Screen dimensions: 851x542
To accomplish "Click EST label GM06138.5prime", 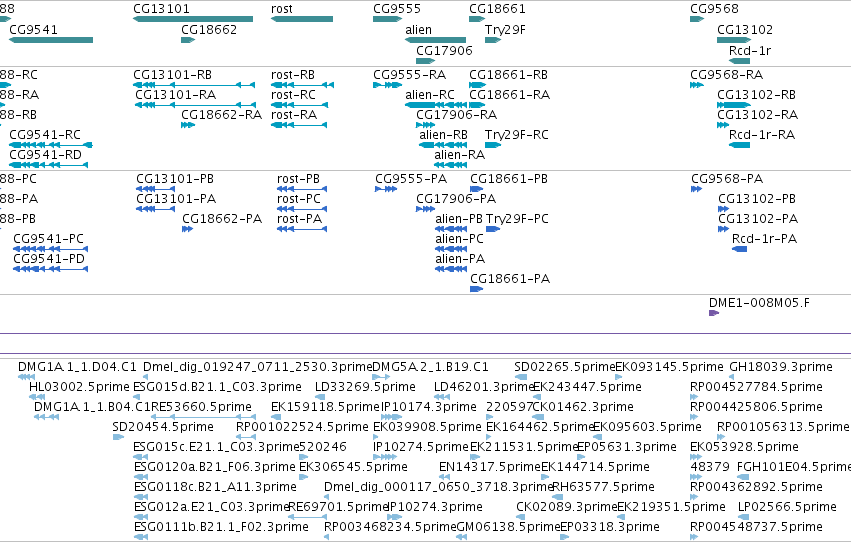I will coord(508,527).
